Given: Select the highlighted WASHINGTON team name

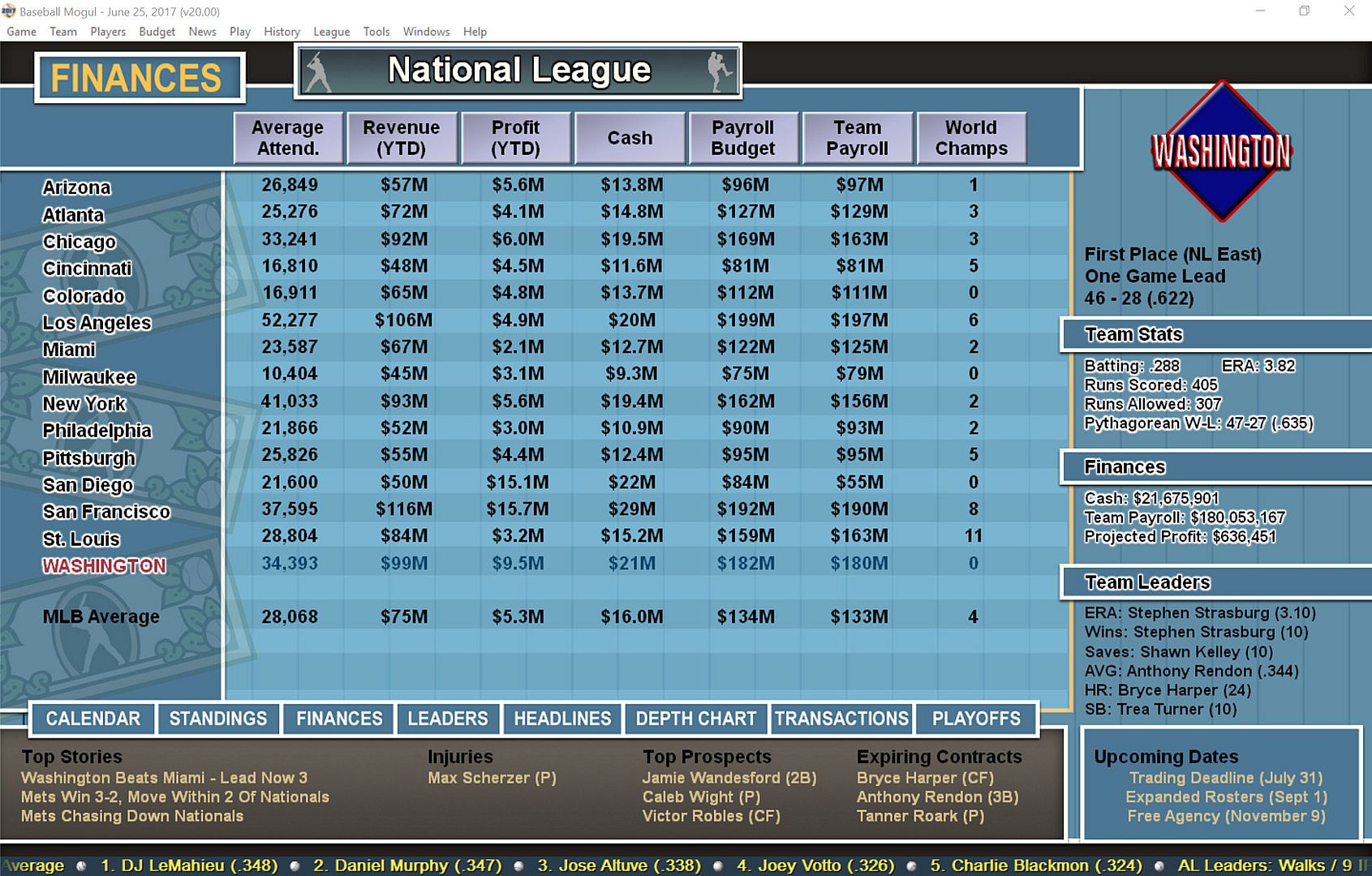Looking at the screenshot, I should (x=104, y=566).
